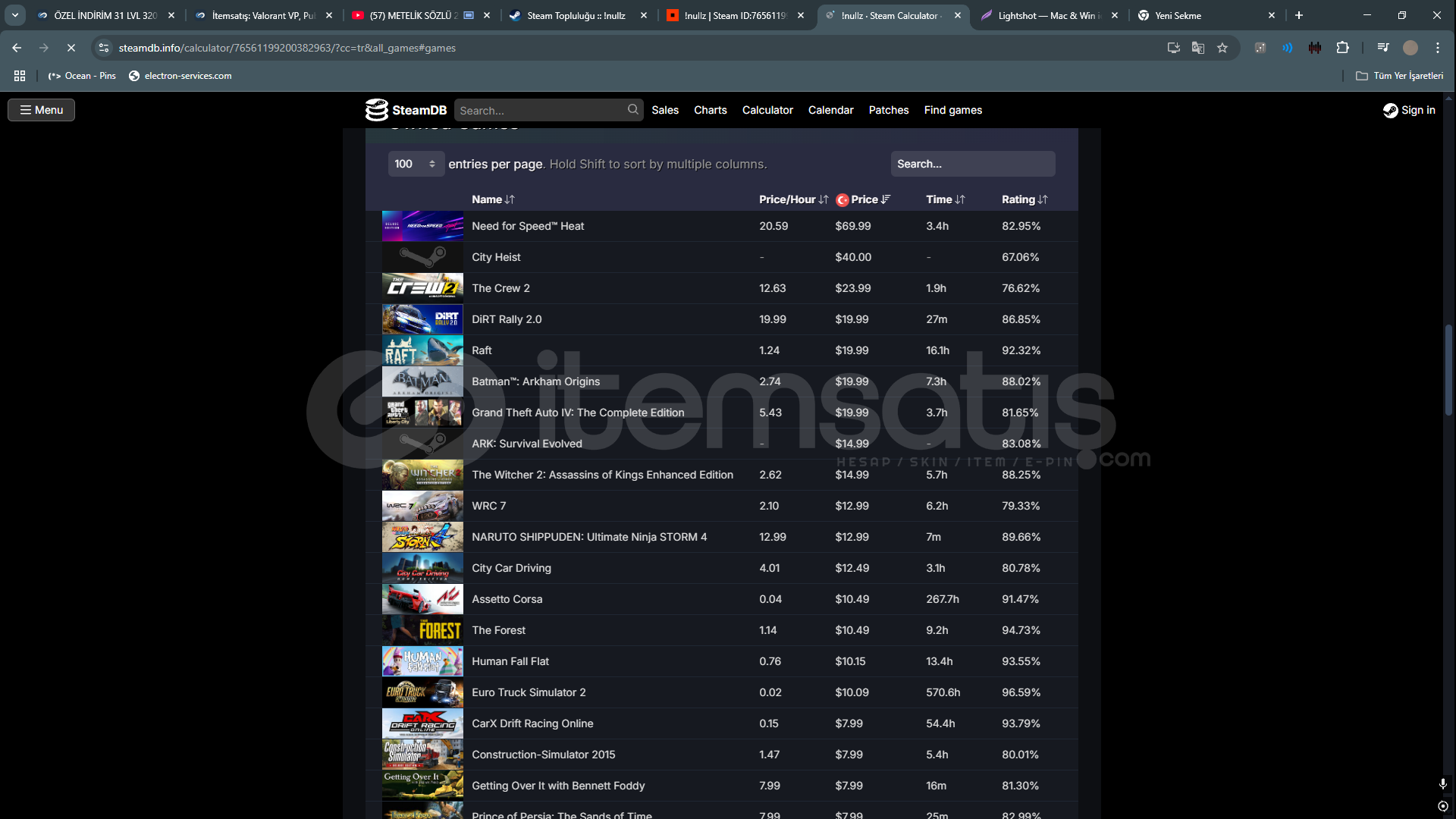
Task: Click the $69.99 price cell
Action: pos(853,226)
